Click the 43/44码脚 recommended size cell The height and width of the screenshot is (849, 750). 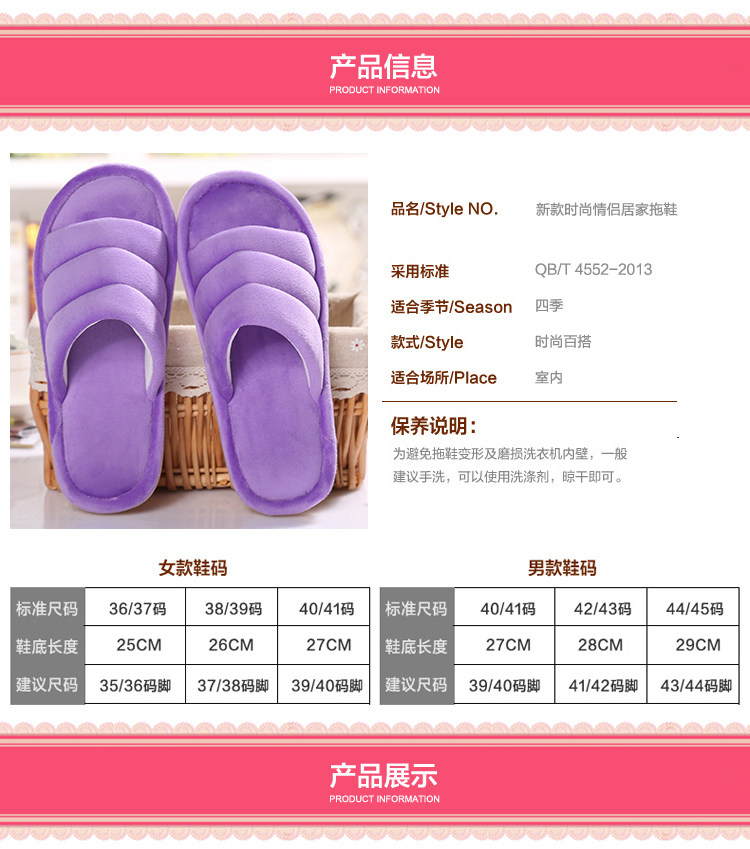(x=693, y=685)
